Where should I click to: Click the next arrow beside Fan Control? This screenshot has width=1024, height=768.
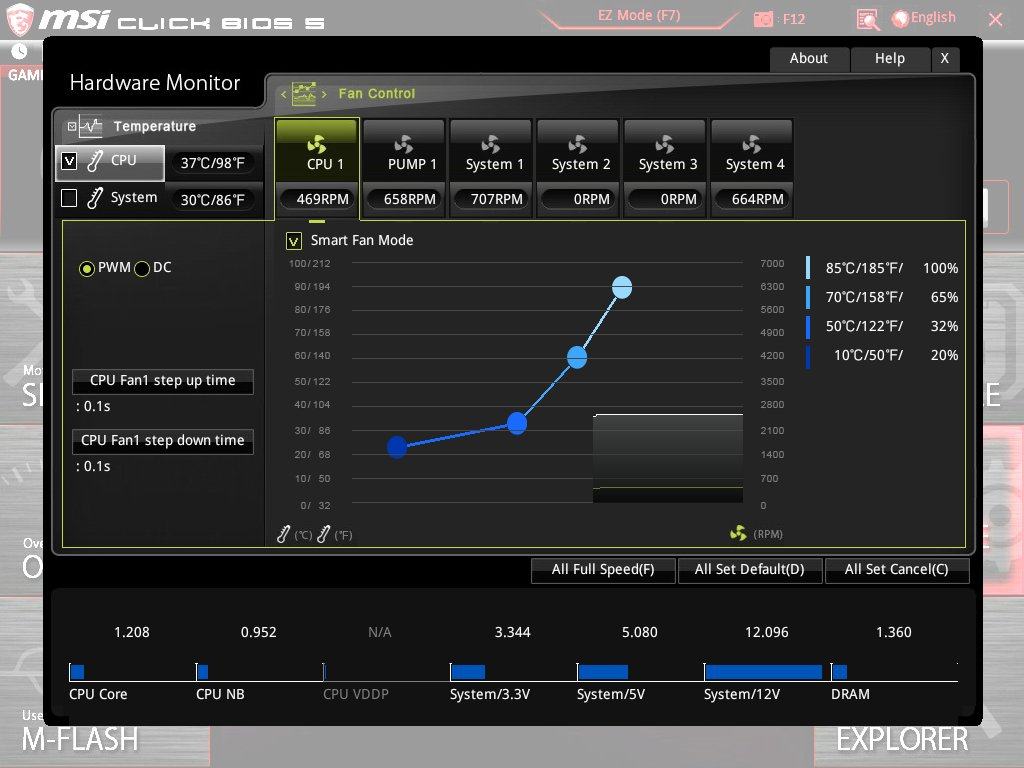[x=324, y=95]
